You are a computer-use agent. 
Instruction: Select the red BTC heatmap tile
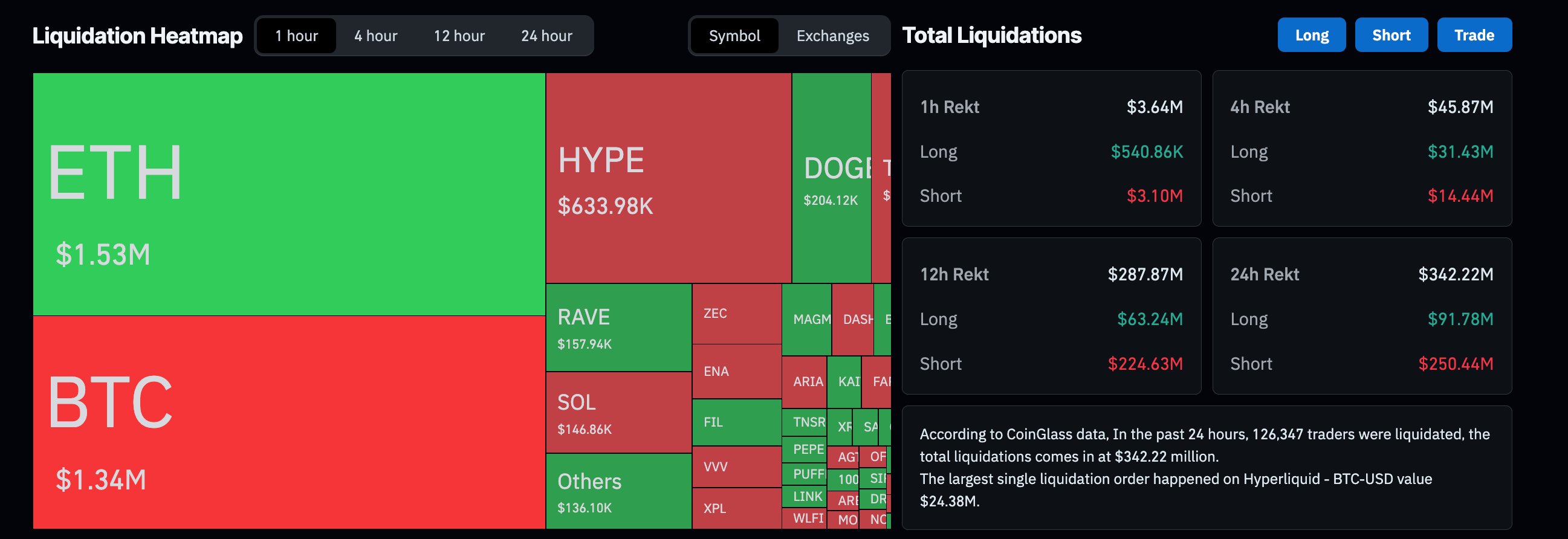click(x=288, y=422)
